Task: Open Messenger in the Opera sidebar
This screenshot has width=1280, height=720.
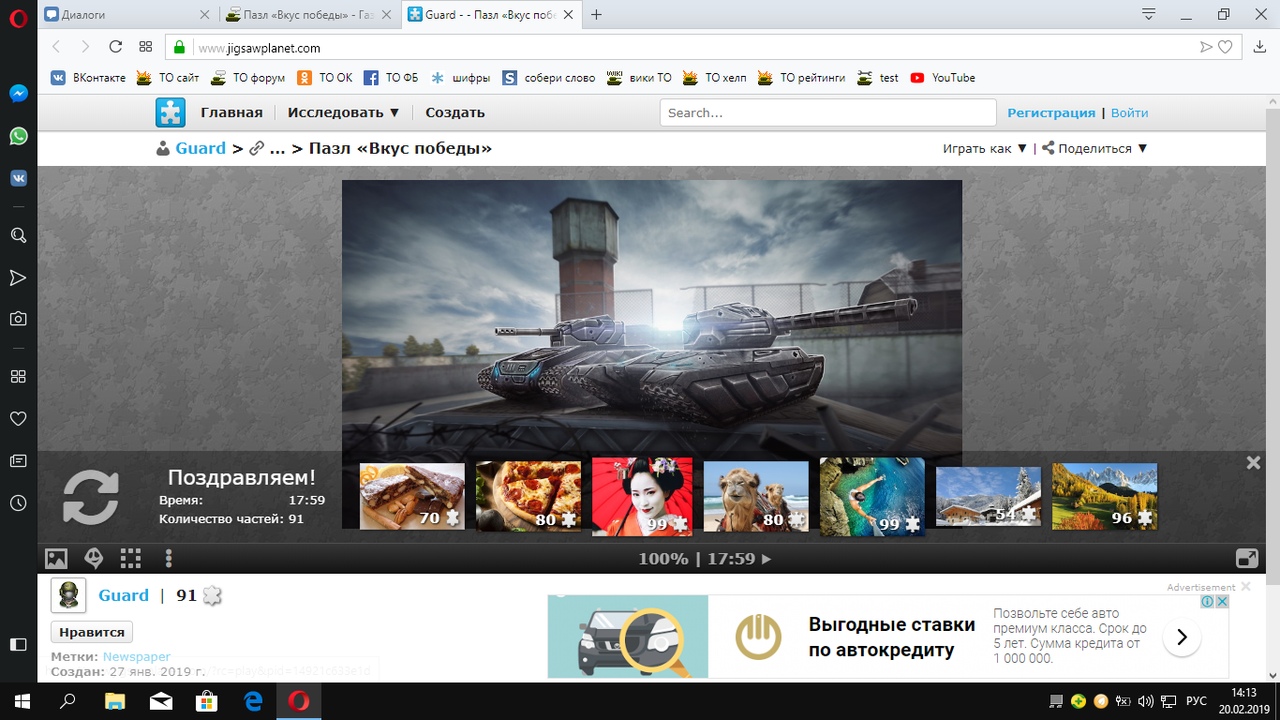Action: click(x=18, y=93)
